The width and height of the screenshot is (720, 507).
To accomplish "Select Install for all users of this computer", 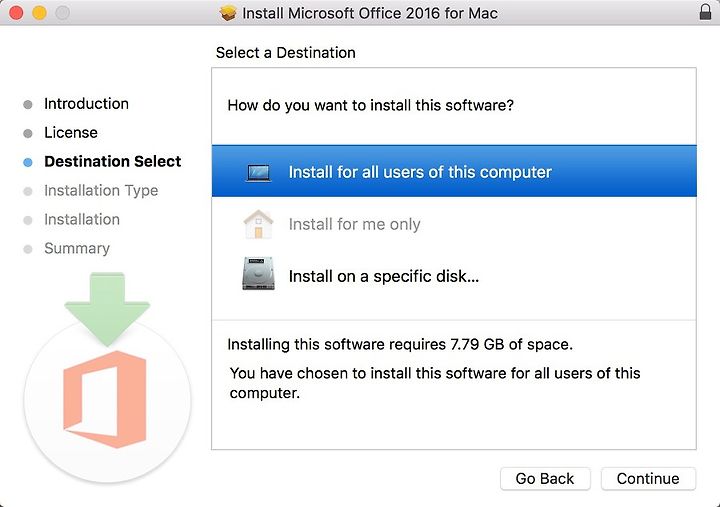I will (x=454, y=171).
